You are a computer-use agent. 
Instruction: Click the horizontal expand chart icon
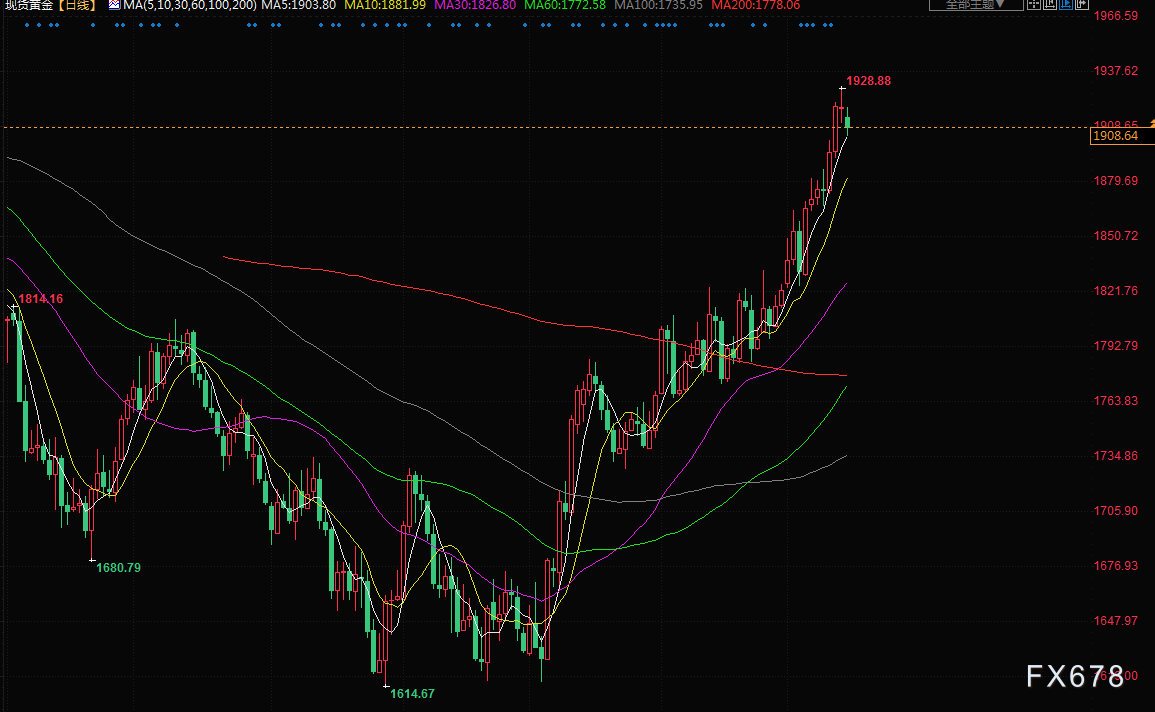(1082, 4)
